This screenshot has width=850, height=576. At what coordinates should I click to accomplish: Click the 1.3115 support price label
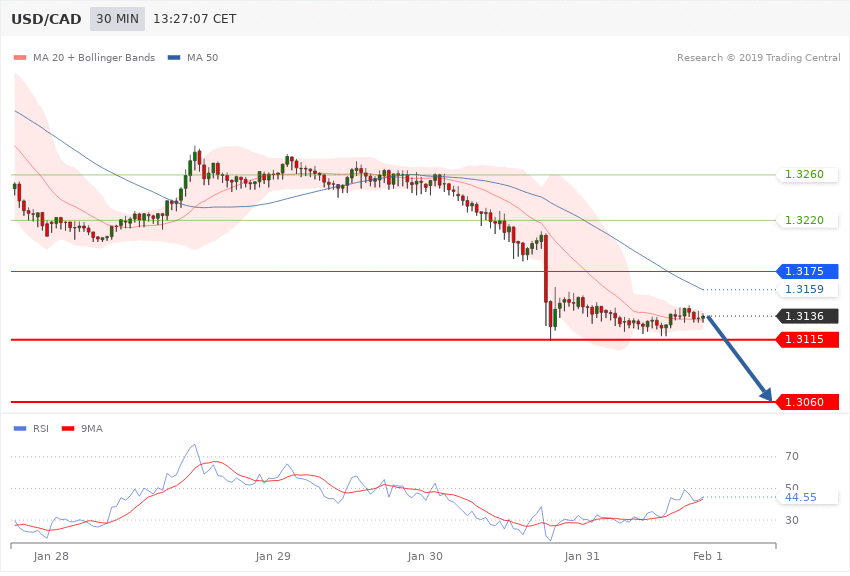(x=808, y=339)
